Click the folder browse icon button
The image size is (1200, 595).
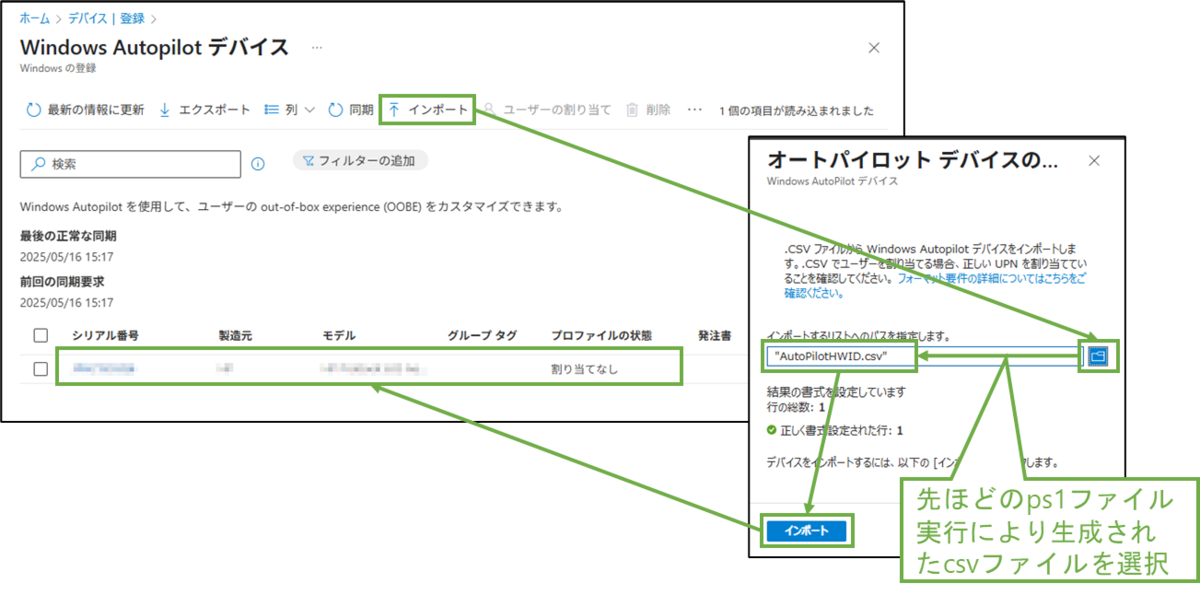point(1098,355)
